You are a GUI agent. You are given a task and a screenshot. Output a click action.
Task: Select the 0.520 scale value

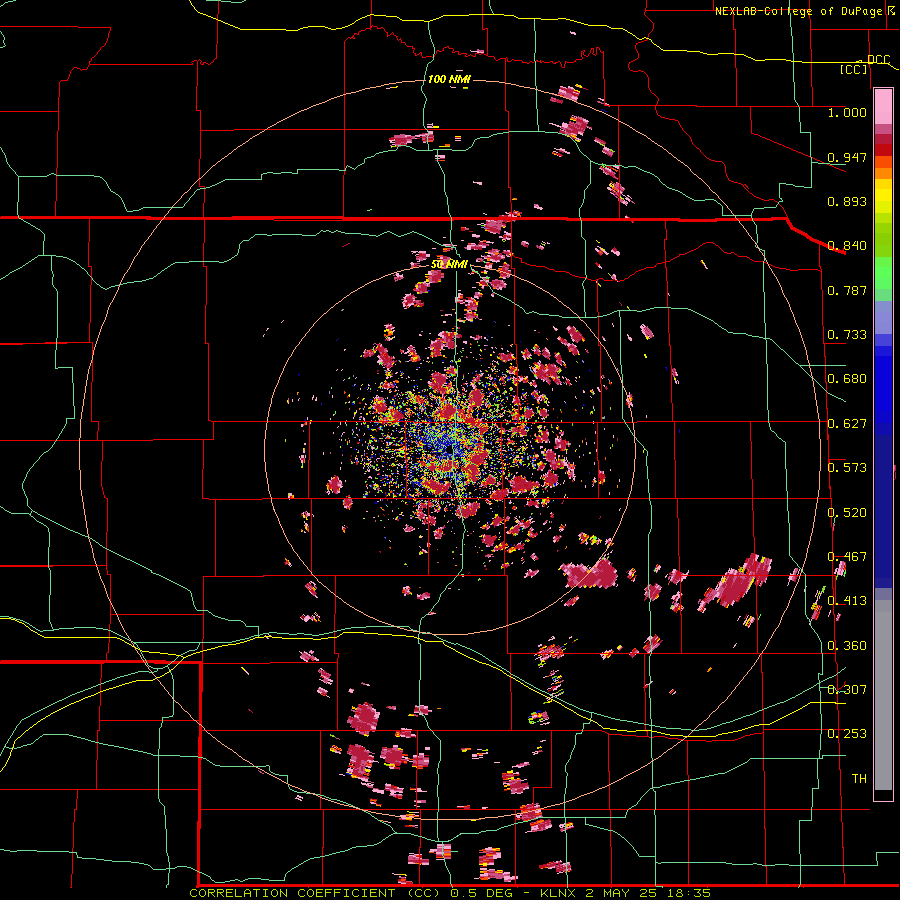(847, 513)
